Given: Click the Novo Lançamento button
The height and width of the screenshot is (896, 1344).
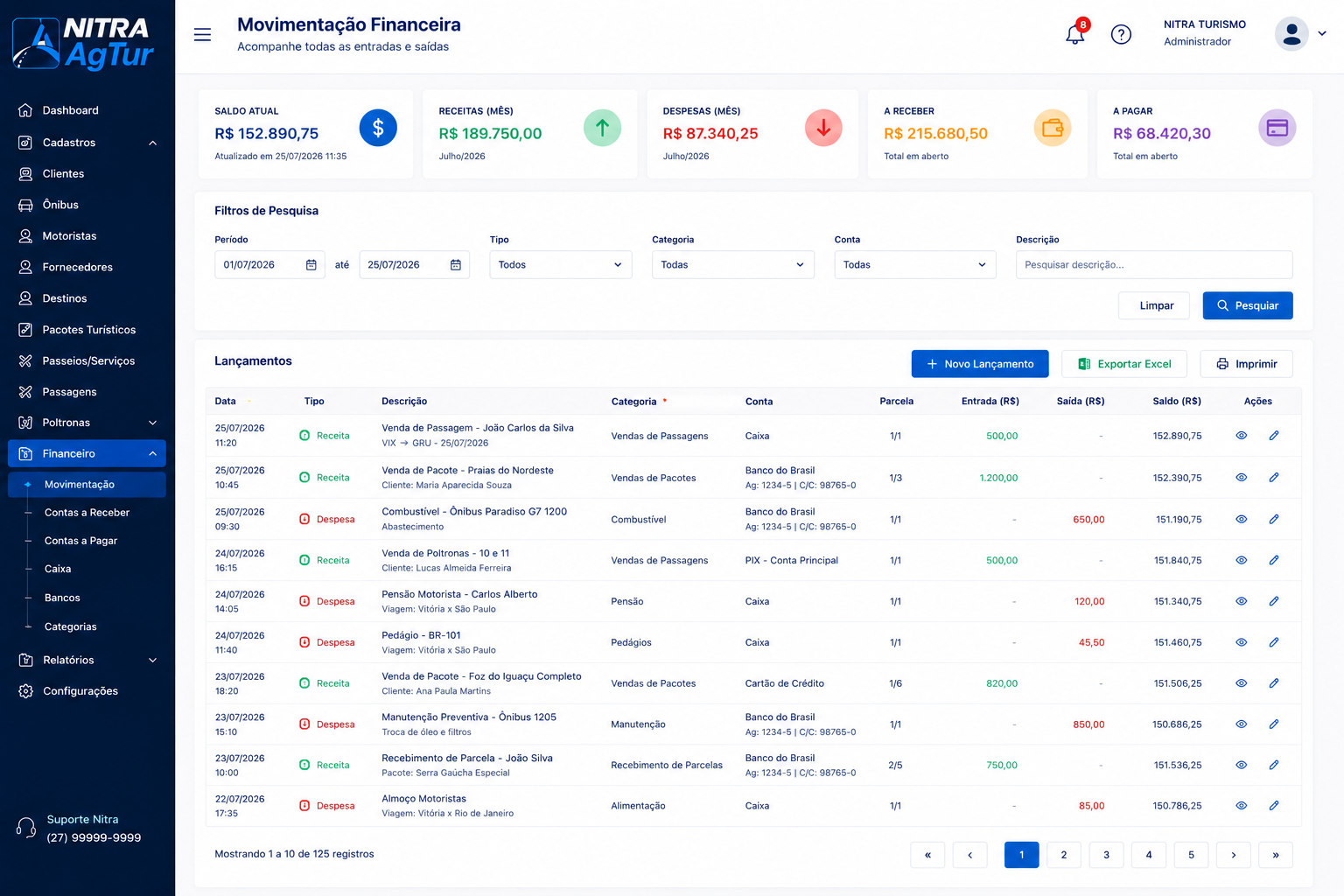Looking at the screenshot, I should coord(980,364).
